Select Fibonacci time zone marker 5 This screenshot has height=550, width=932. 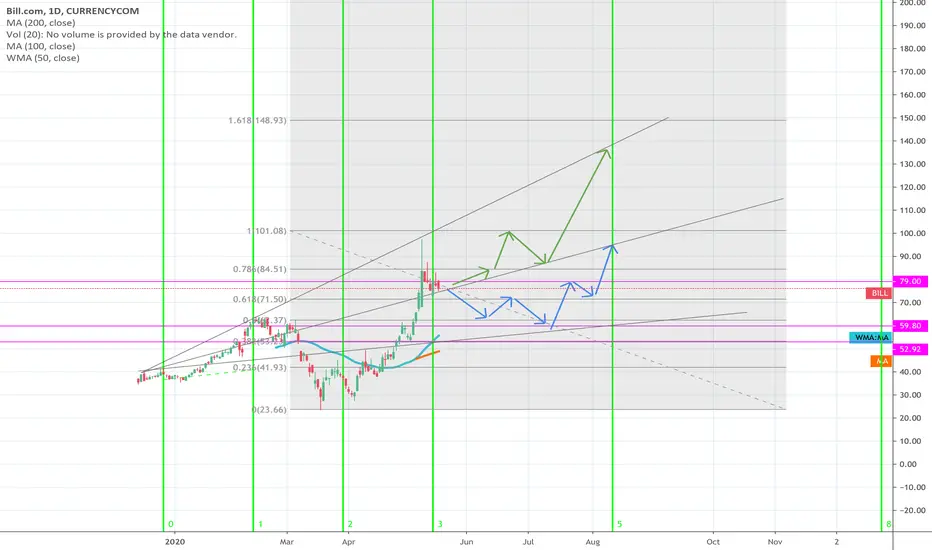[619, 524]
